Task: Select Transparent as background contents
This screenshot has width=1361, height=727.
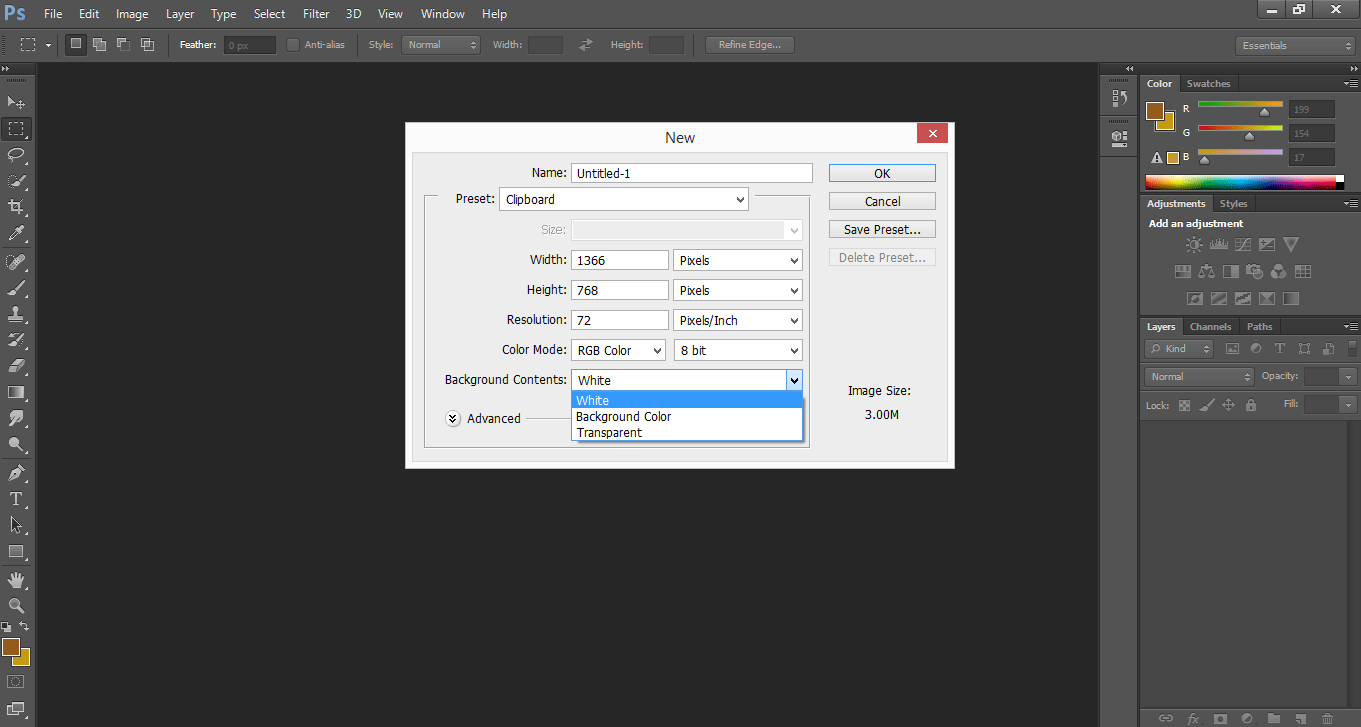Action: click(609, 432)
